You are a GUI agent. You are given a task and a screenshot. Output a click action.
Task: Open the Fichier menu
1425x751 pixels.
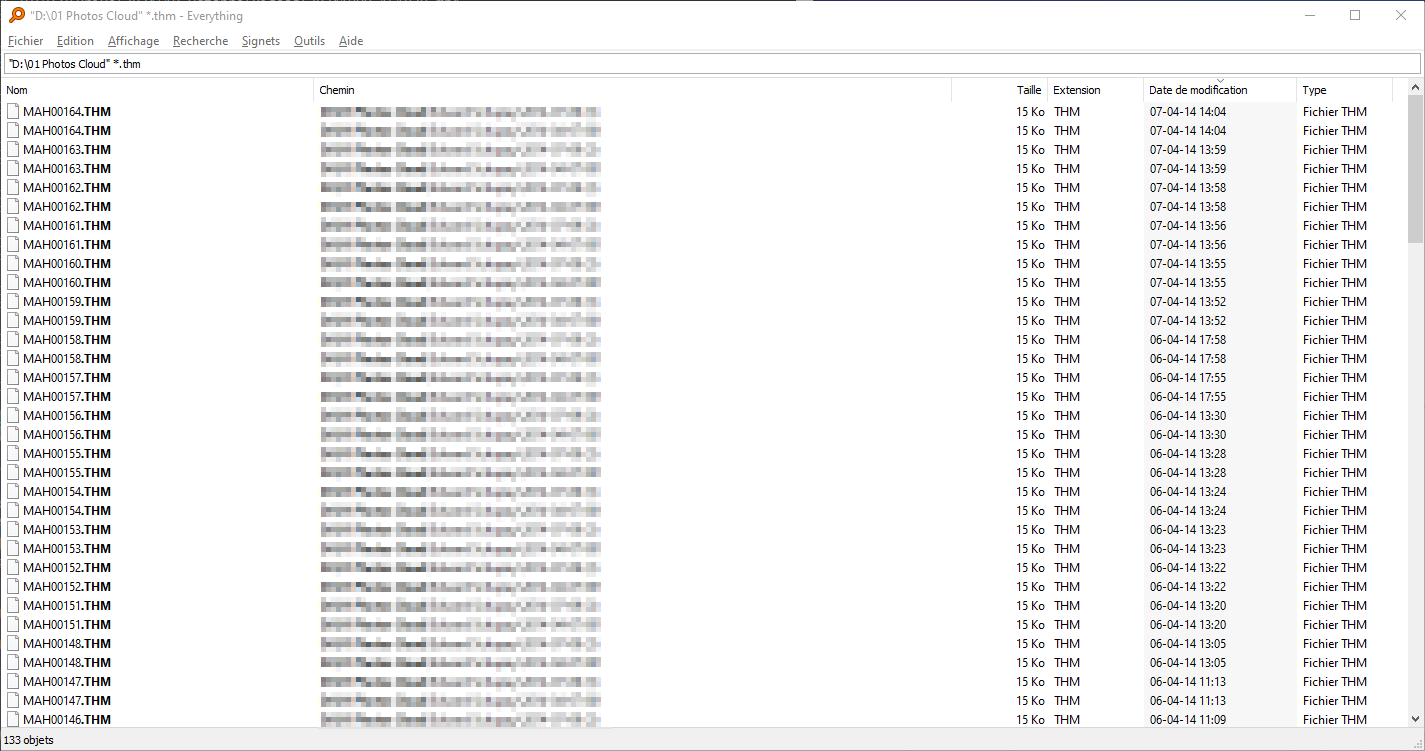(26, 41)
